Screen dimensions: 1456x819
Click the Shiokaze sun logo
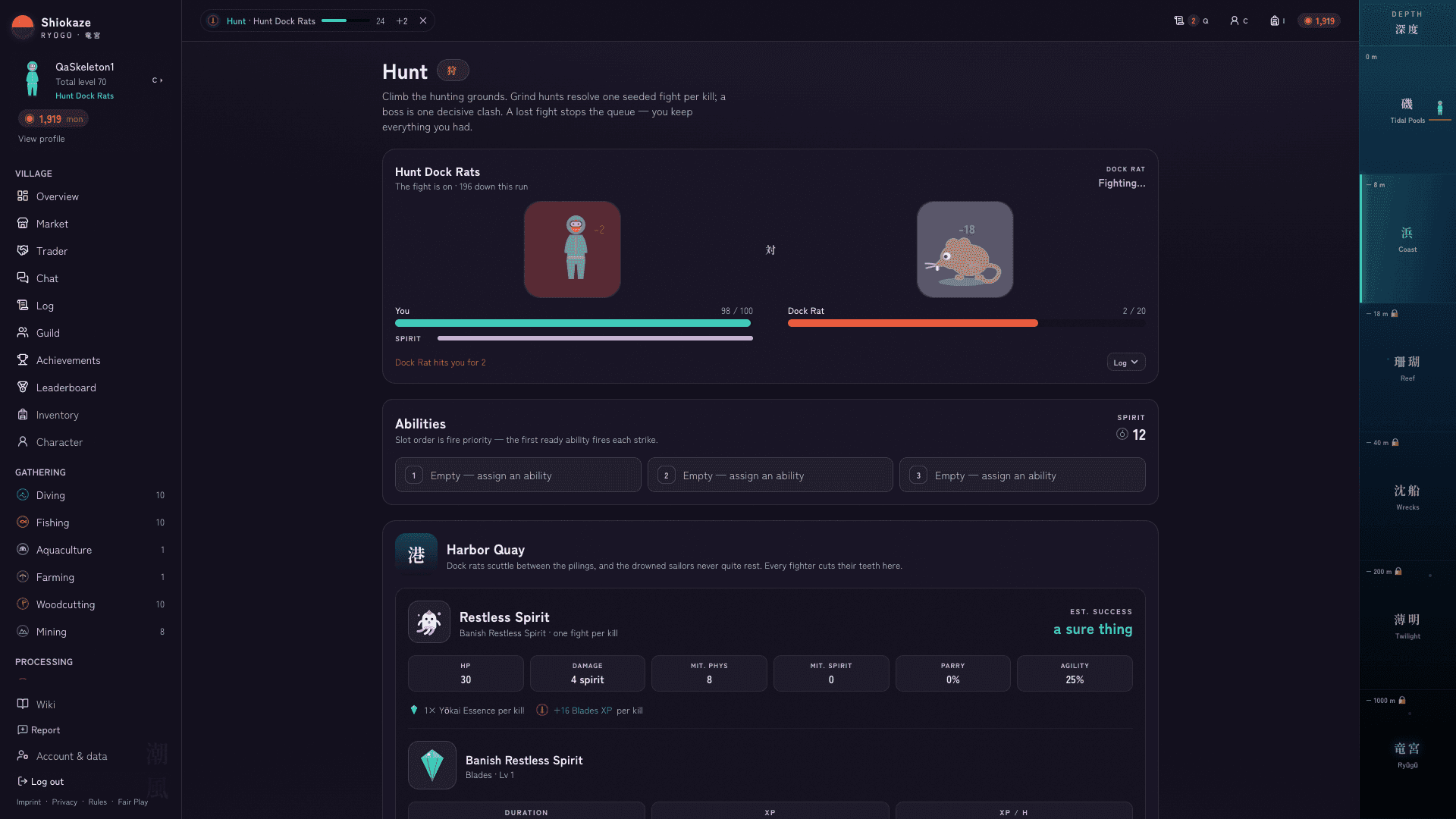click(x=23, y=27)
